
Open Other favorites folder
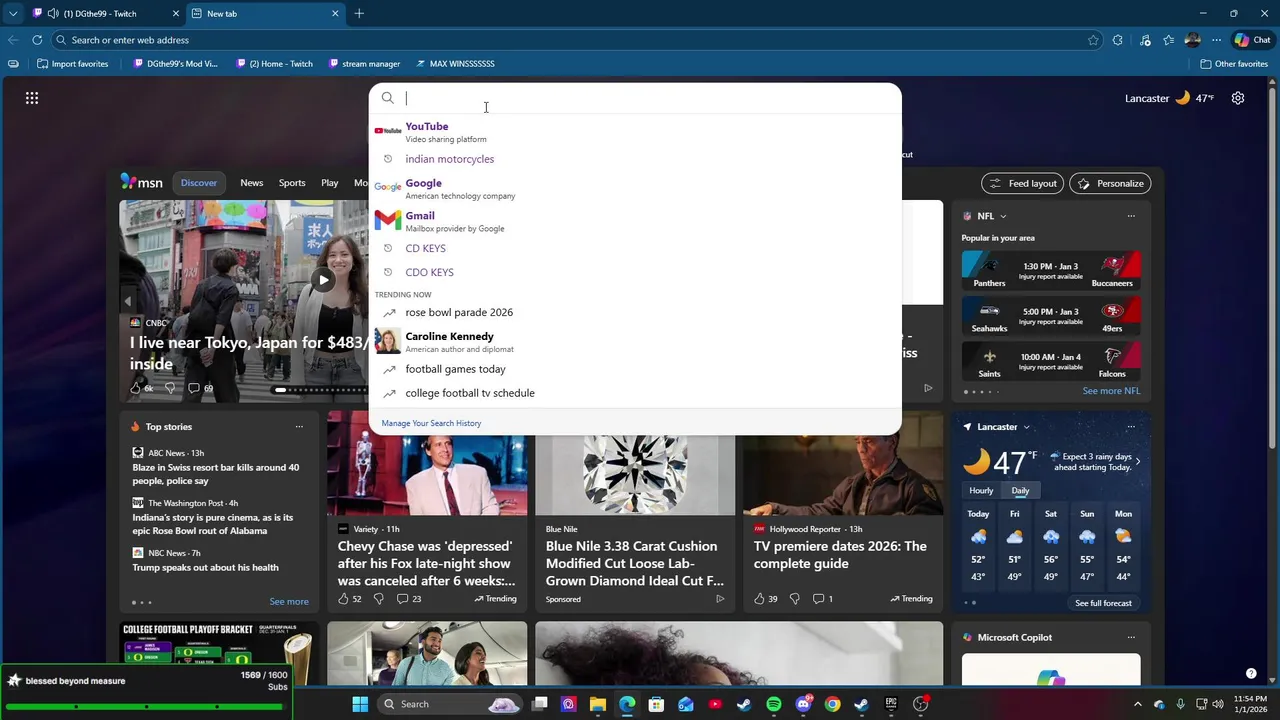pyautogui.click(x=1234, y=64)
